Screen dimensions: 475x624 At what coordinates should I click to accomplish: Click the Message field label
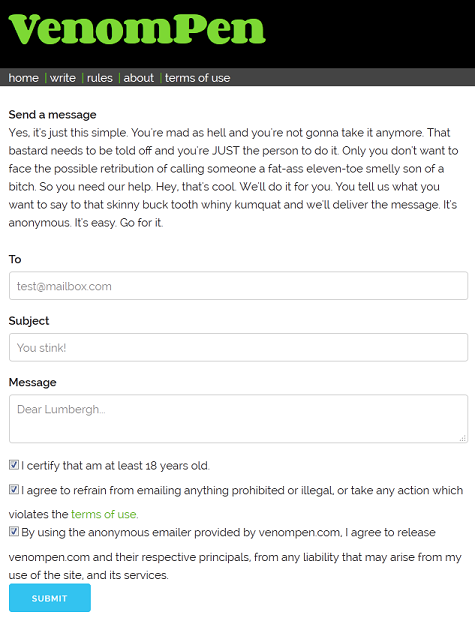32,382
